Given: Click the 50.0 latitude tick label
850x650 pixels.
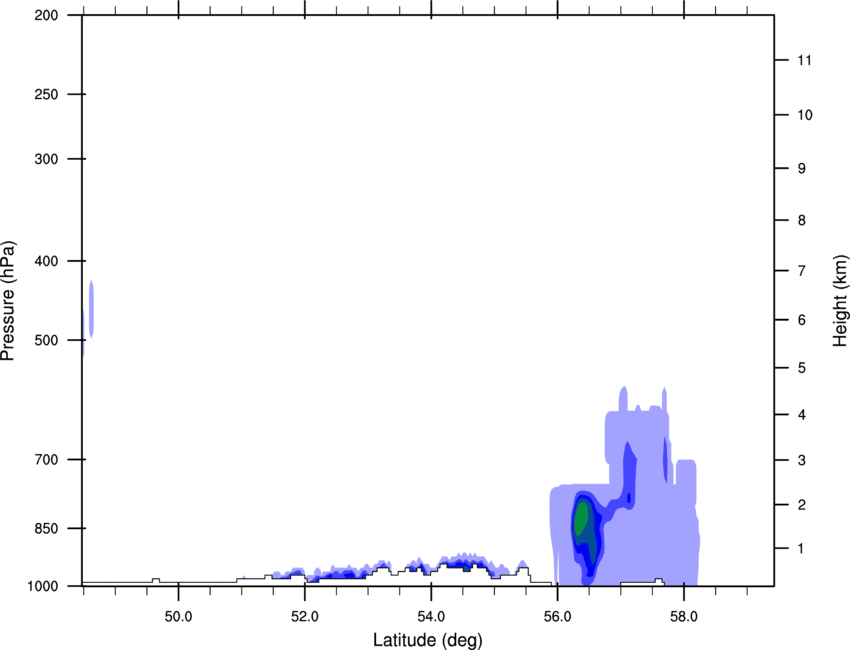Looking at the screenshot, I should tap(178, 617).
